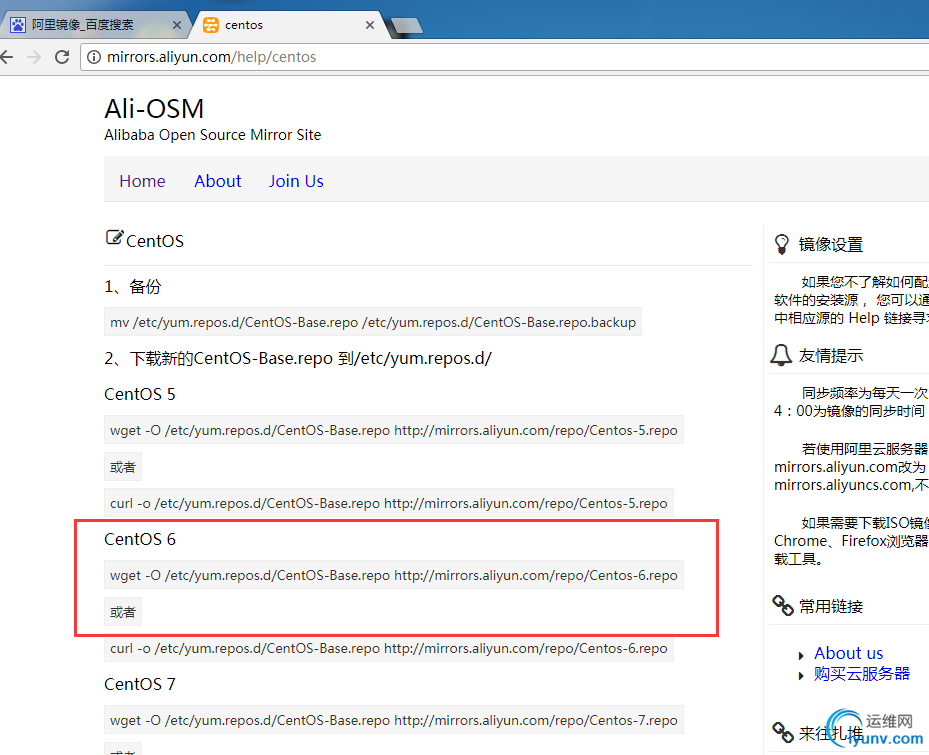Click the site info icon in address bar
The width and height of the screenshot is (929, 755).
(x=94, y=57)
